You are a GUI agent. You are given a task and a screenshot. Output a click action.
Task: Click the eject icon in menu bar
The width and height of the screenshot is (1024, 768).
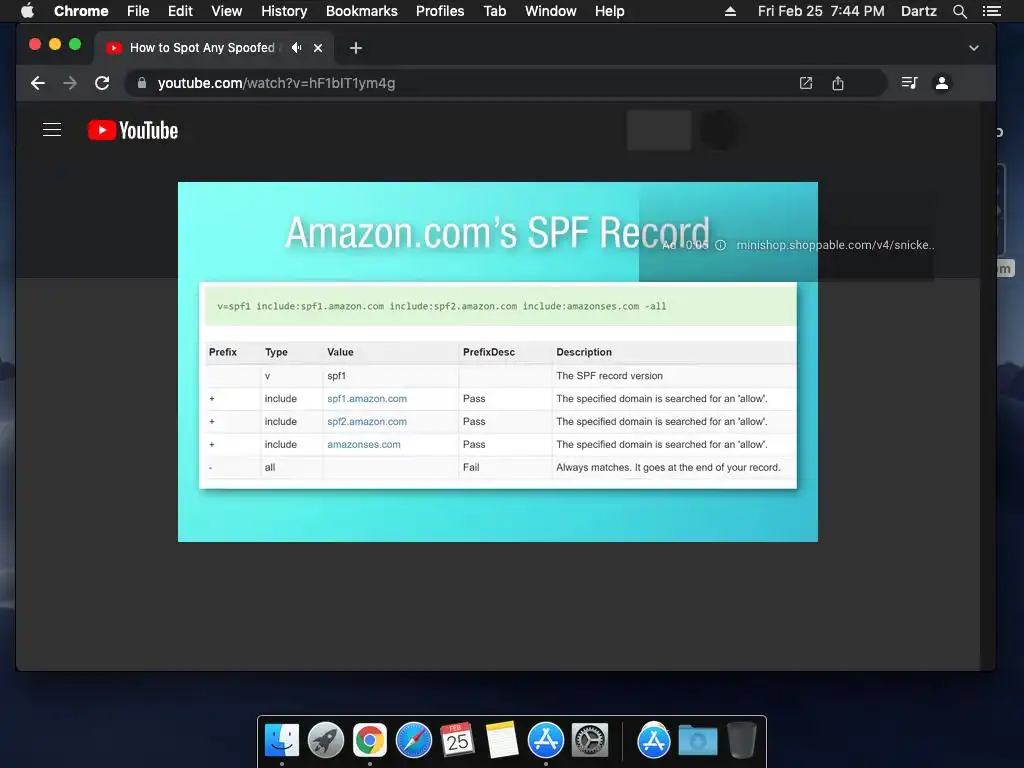tap(730, 11)
